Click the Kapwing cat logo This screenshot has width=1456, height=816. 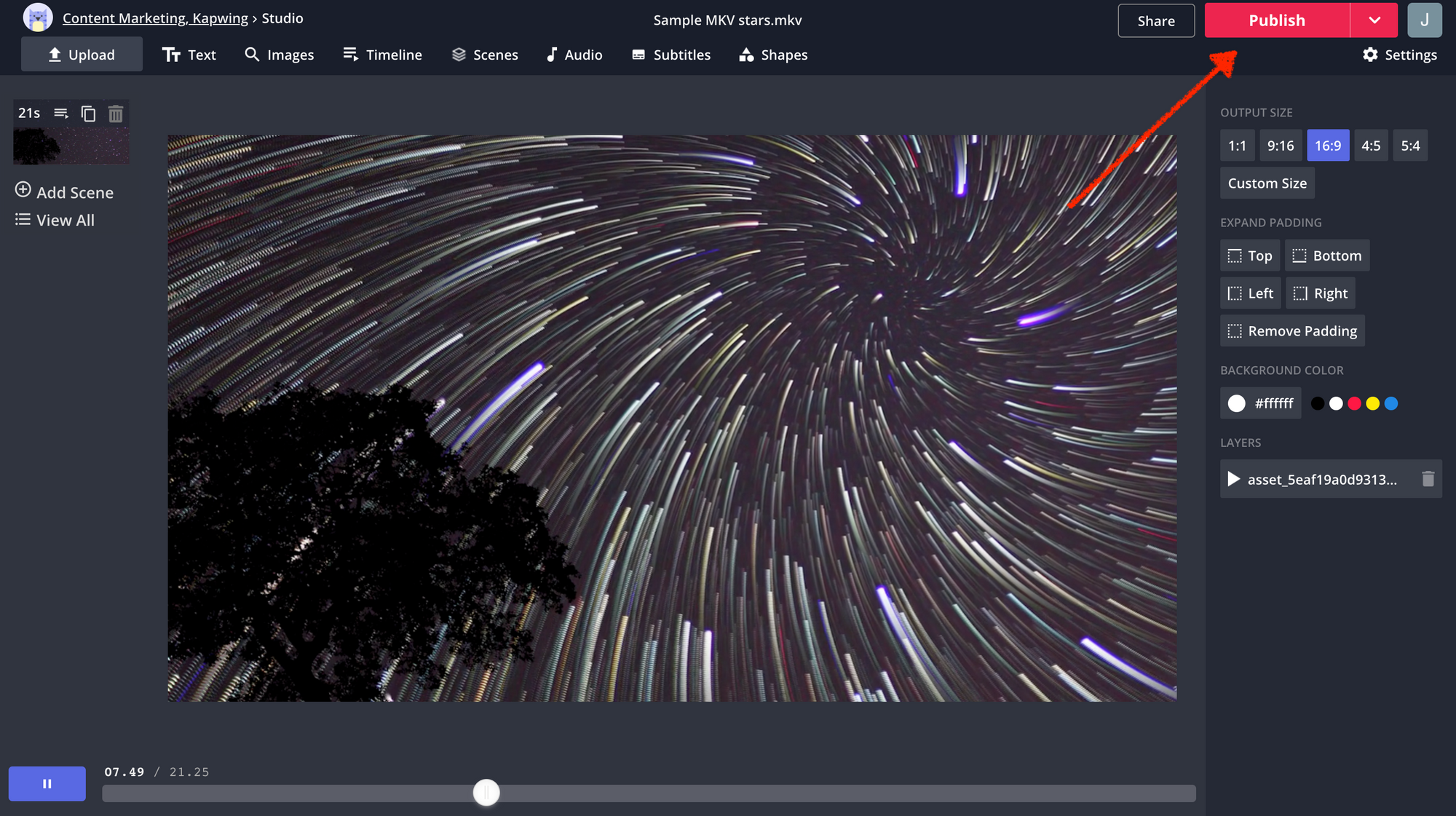click(x=38, y=17)
